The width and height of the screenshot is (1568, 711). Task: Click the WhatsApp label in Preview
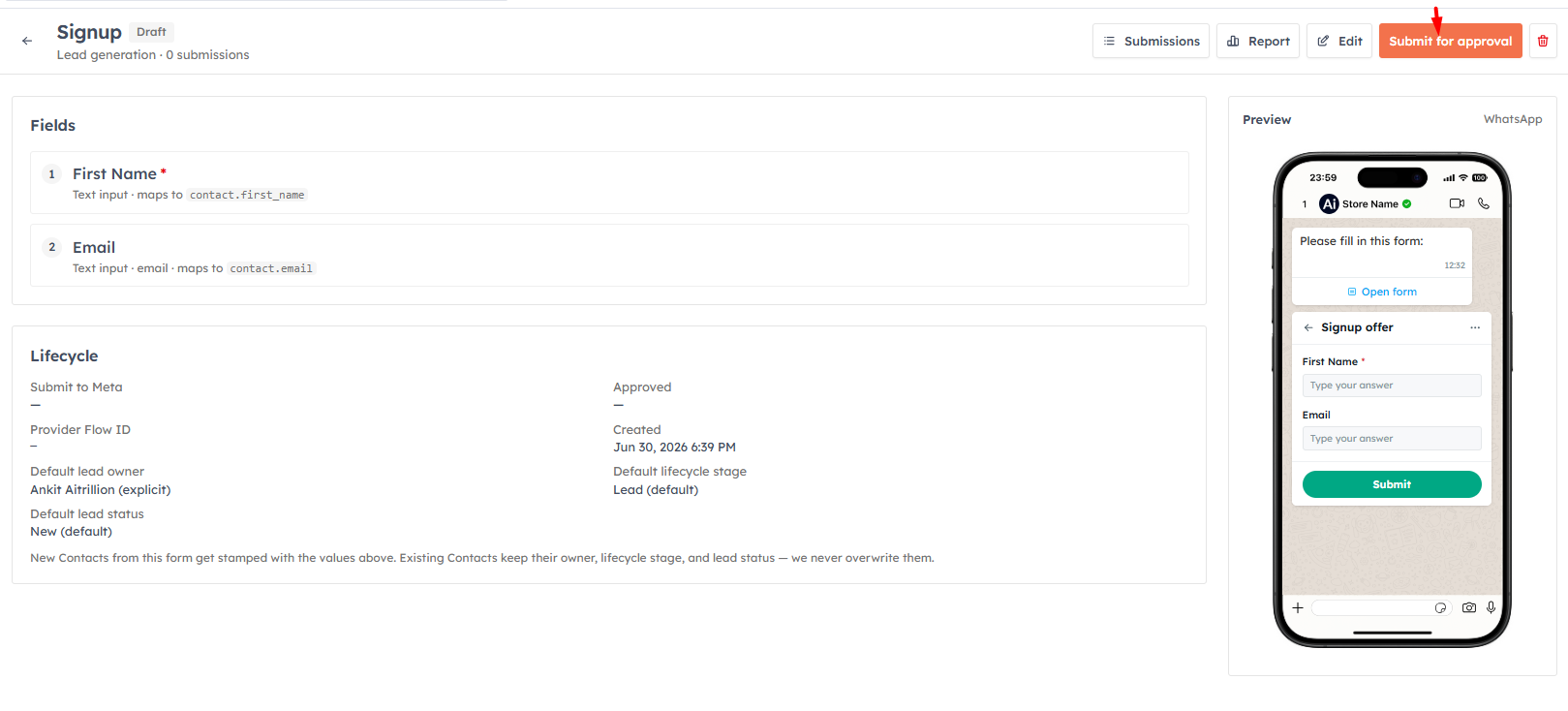click(x=1513, y=119)
